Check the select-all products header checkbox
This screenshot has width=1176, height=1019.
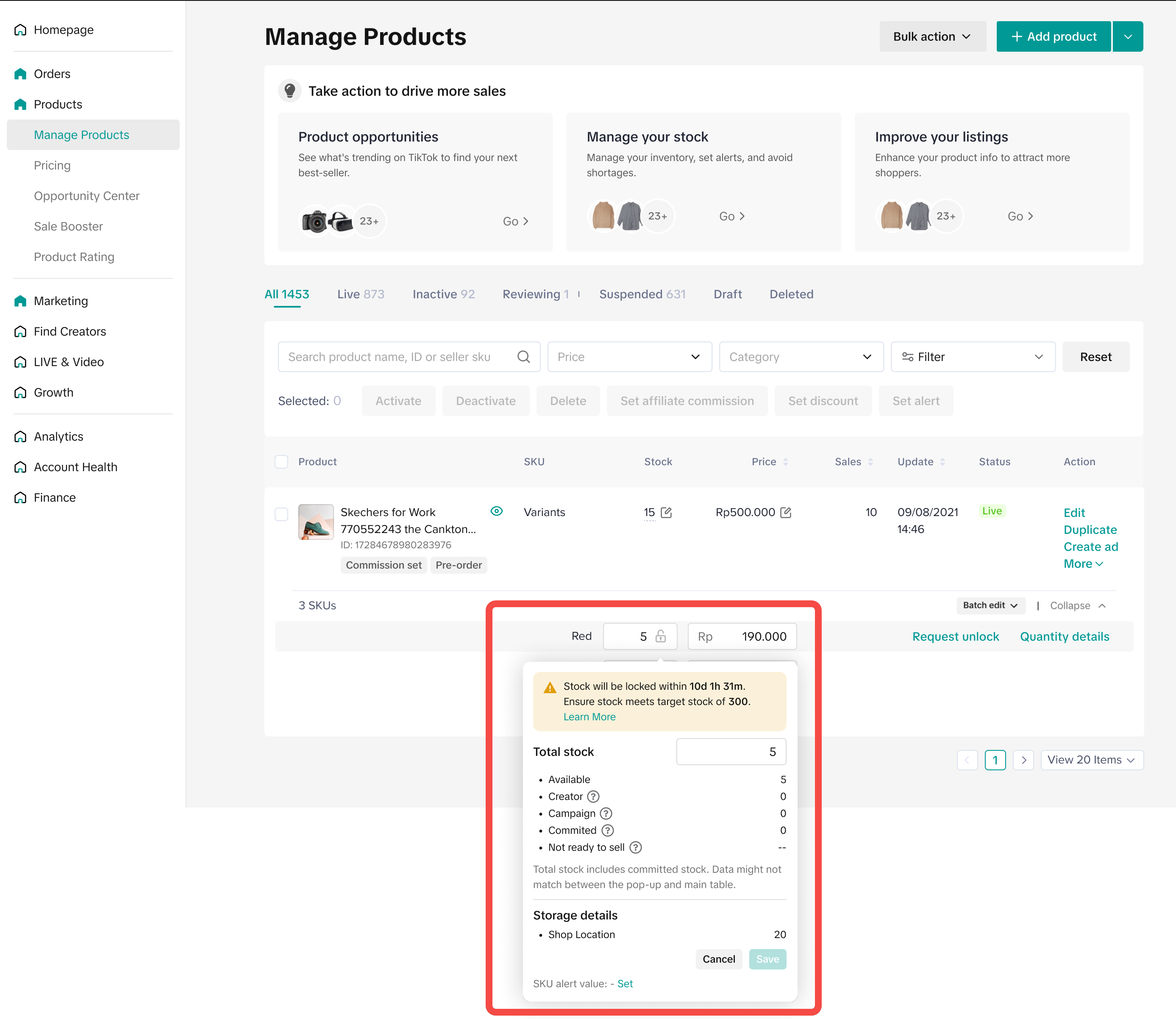281,462
